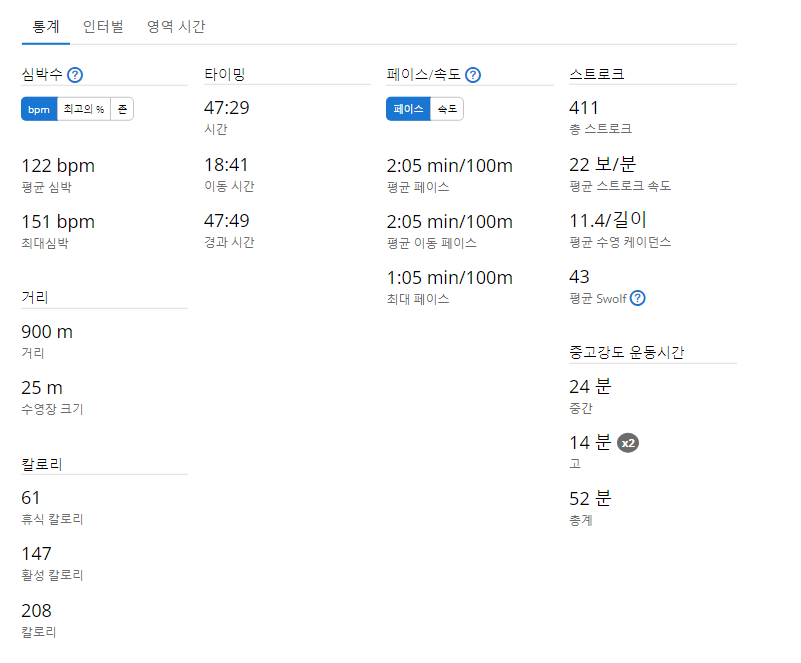Open the average Swolf help icon
This screenshot has width=801, height=663.
click(638, 298)
